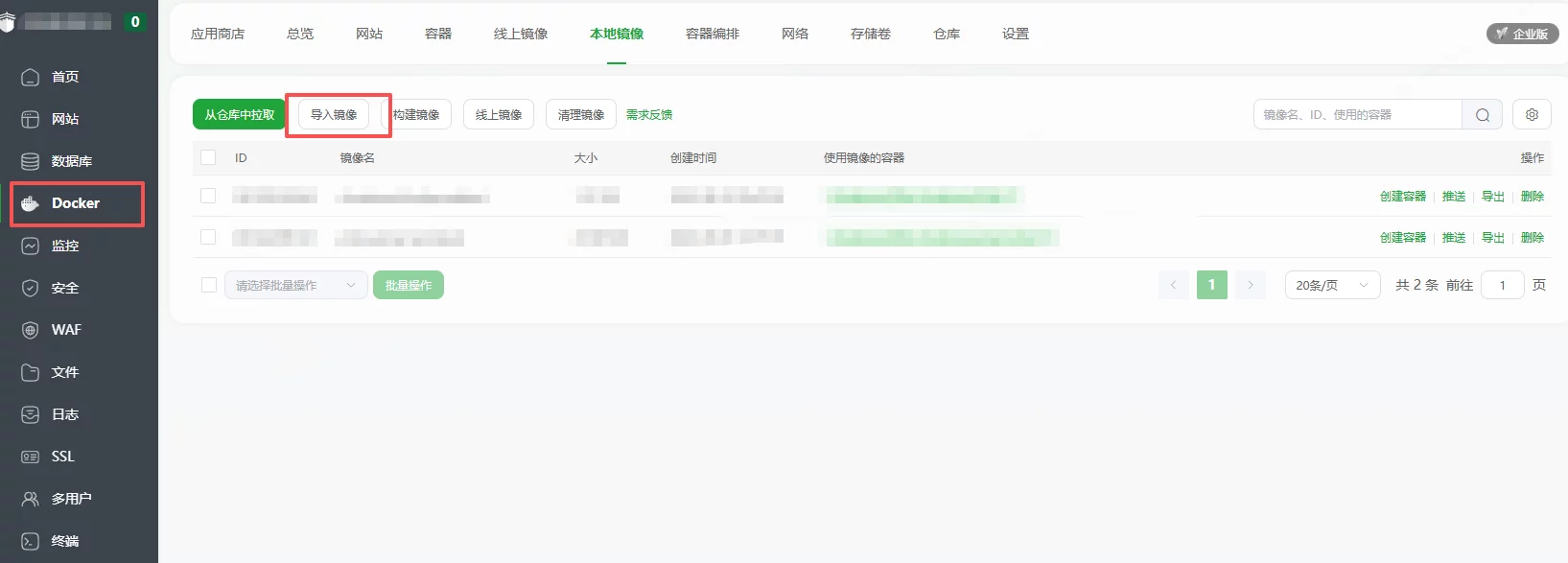Screen dimensions: 1568x563
Task: Switch to 本地镜像 tab
Action: click(617, 34)
